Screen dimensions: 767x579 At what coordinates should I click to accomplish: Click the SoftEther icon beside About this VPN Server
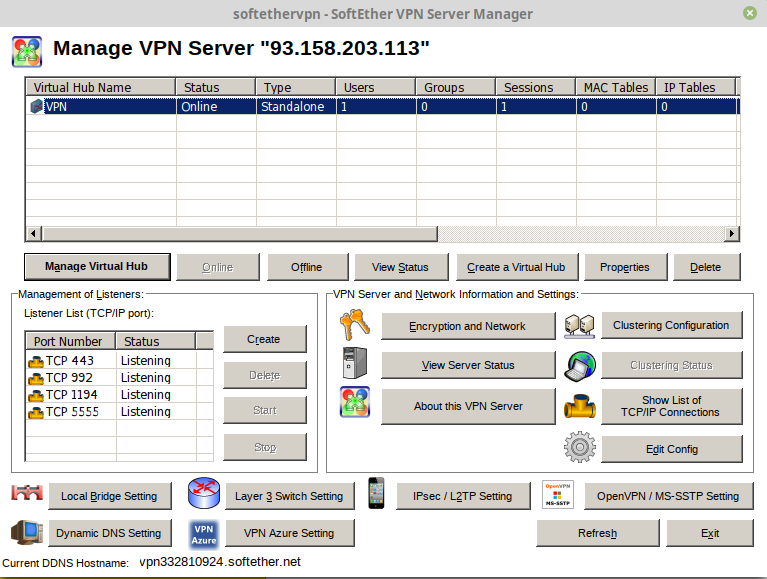[x=355, y=402]
